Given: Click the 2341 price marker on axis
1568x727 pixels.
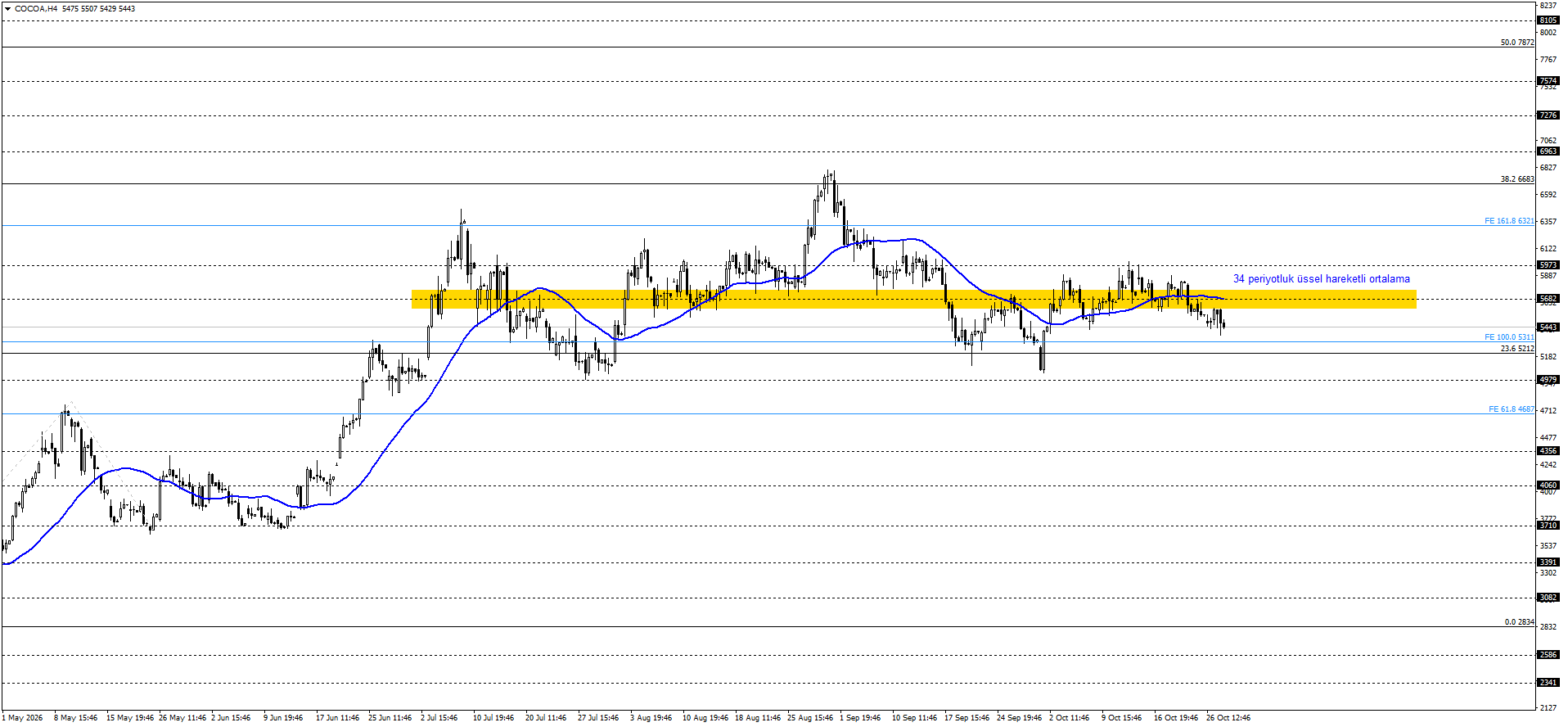Looking at the screenshot, I should click(1548, 683).
